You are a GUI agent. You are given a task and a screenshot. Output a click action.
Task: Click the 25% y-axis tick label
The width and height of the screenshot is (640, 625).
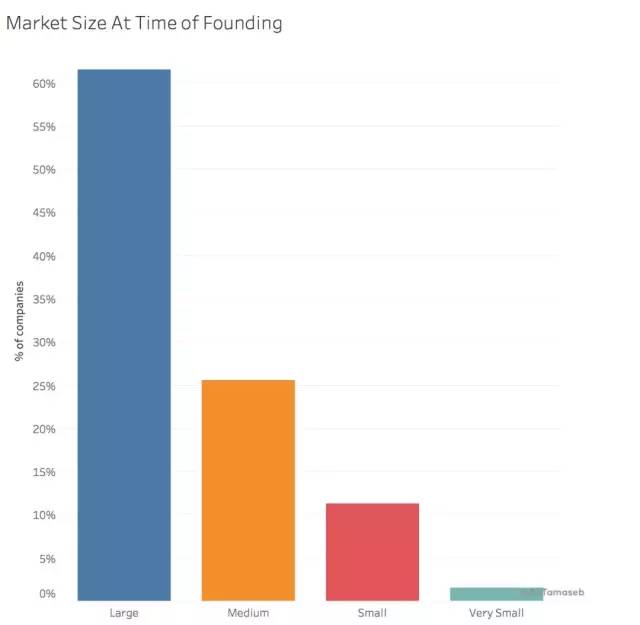point(43,386)
